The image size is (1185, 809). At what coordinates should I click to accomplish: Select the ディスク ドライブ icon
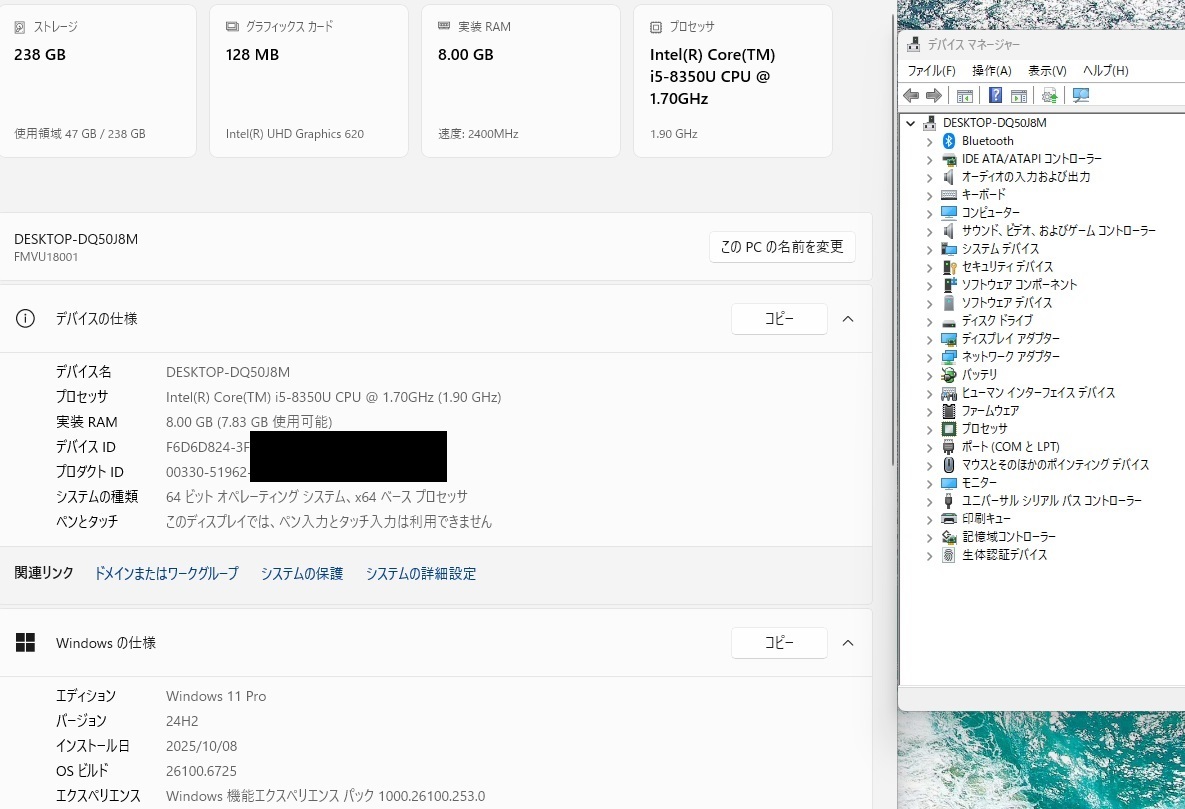949,321
